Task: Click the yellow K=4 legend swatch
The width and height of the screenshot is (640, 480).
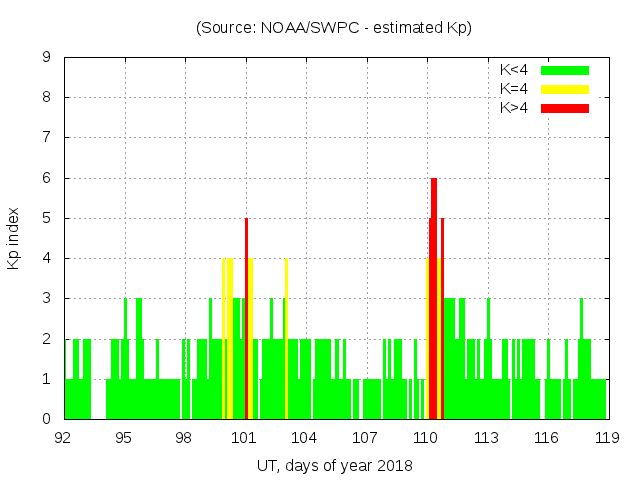Action: click(565, 89)
